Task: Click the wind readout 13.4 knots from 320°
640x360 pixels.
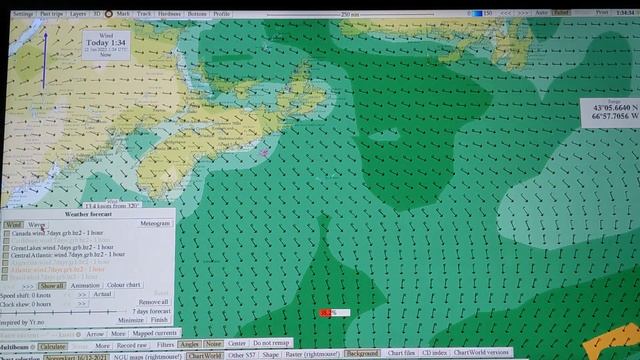Action: (x=112, y=206)
